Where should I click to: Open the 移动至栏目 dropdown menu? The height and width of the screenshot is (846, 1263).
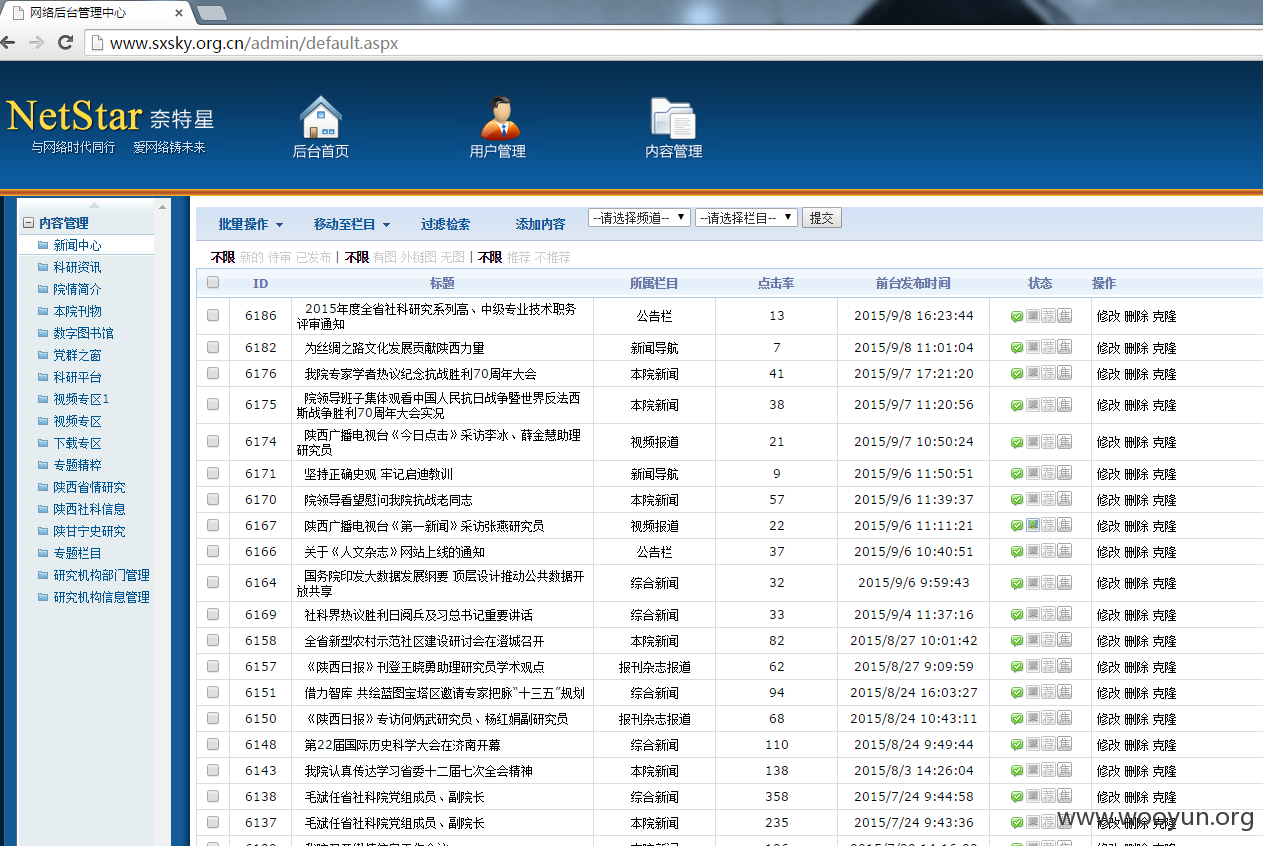pyautogui.click(x=352, y=224)
